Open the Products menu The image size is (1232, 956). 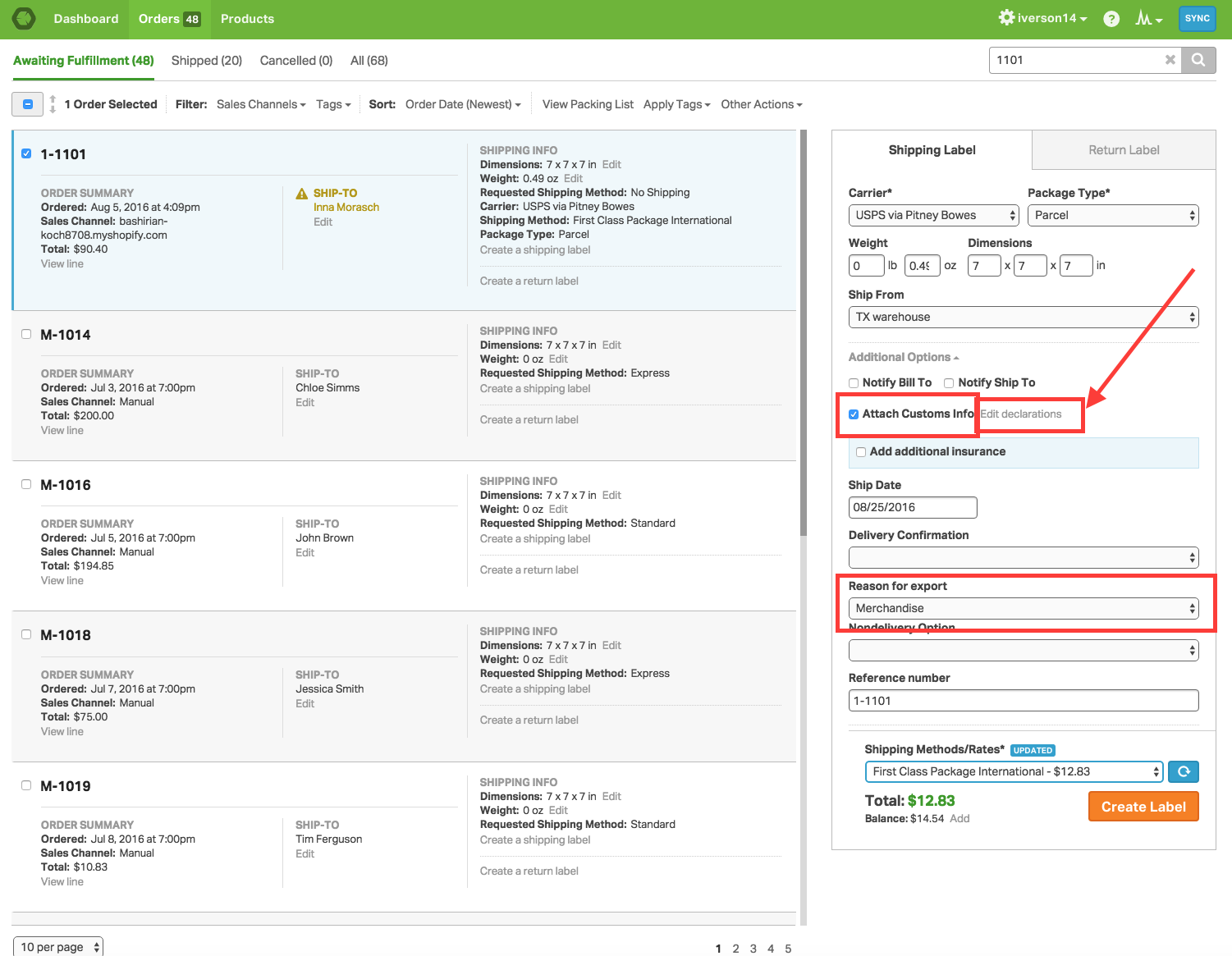[247, 18]
